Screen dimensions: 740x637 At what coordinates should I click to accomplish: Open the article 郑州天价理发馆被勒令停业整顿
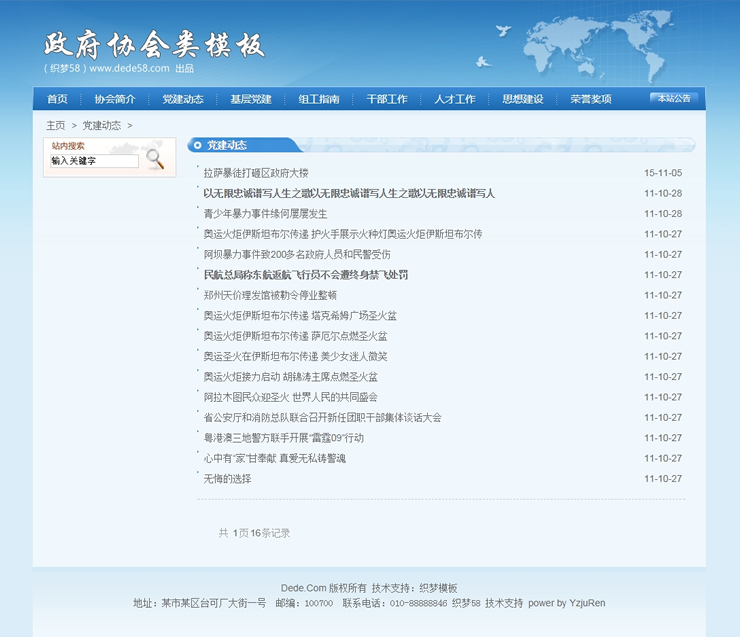[270, 295]
